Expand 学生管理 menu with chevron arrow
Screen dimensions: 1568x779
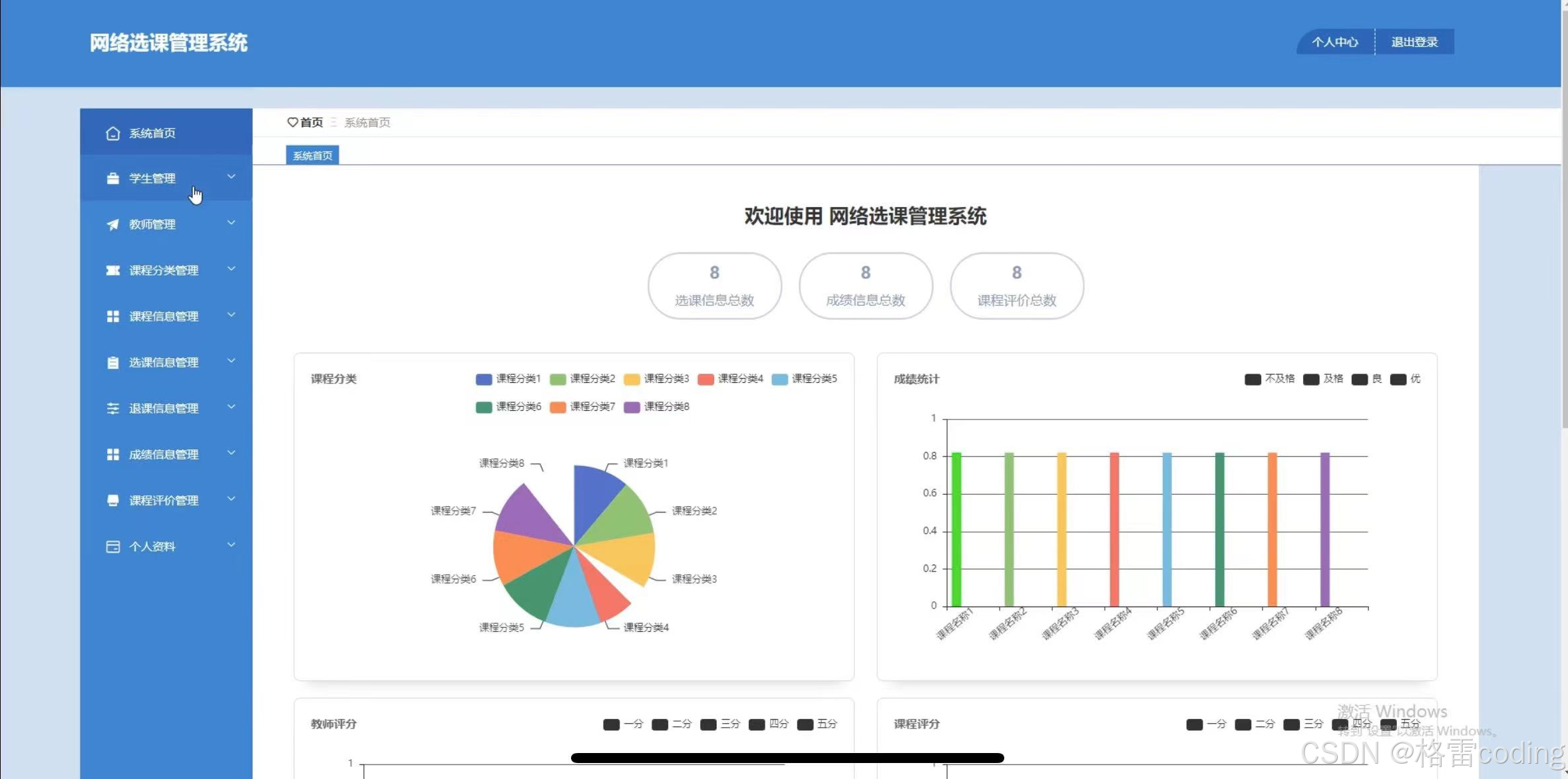231,177
